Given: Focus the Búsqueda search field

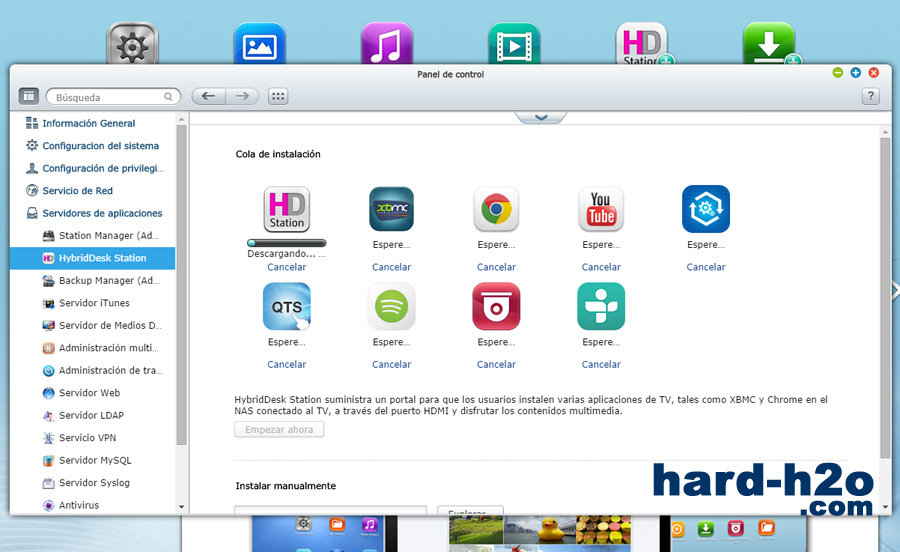Looking at the screenshot, I should click(113, 97).
